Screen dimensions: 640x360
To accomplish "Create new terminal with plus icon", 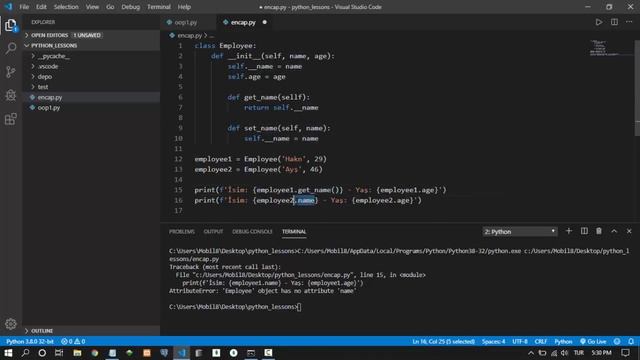I will [569, 231].
